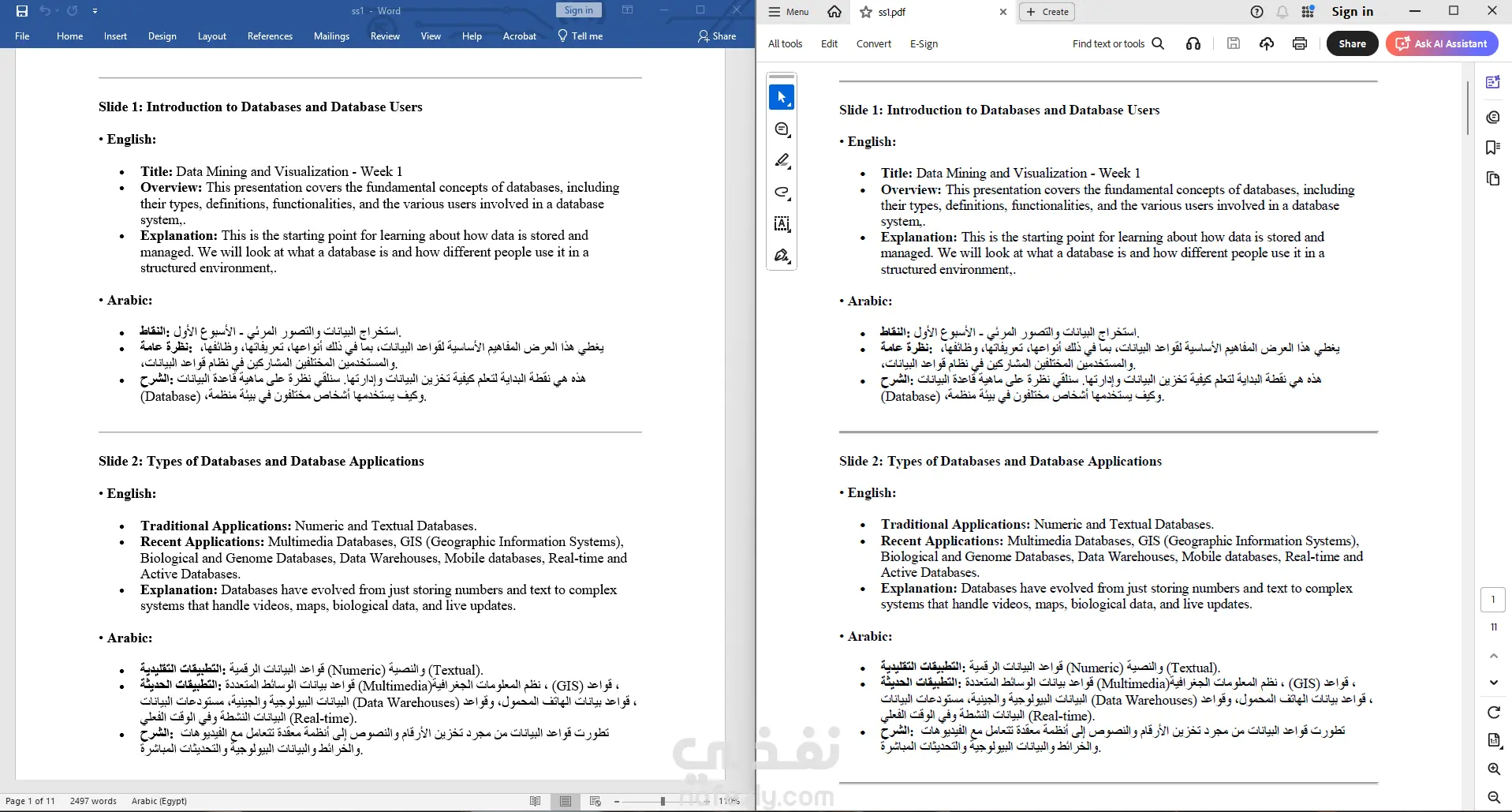Open the bookmarks panel icon
This screenshot has width=1512, height=812.
point(1492,148)
